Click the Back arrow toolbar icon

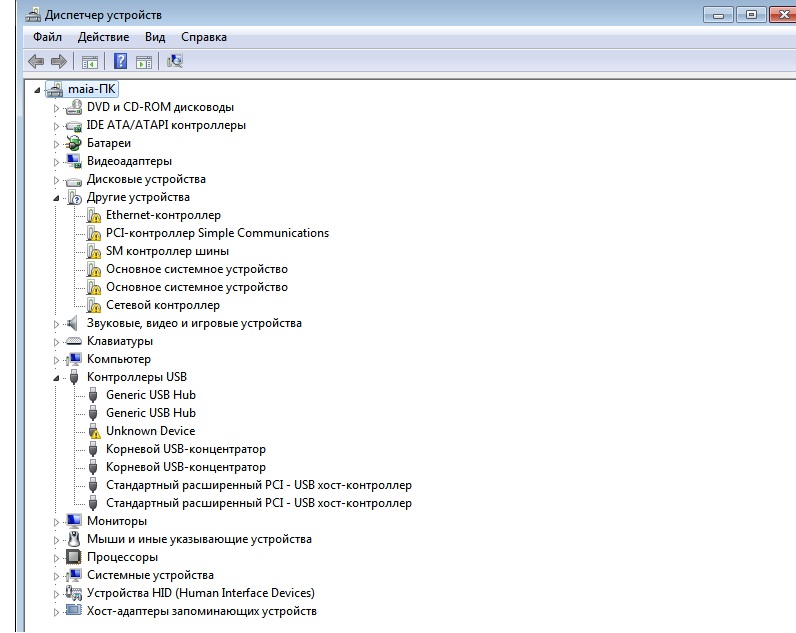click(36, 61)
